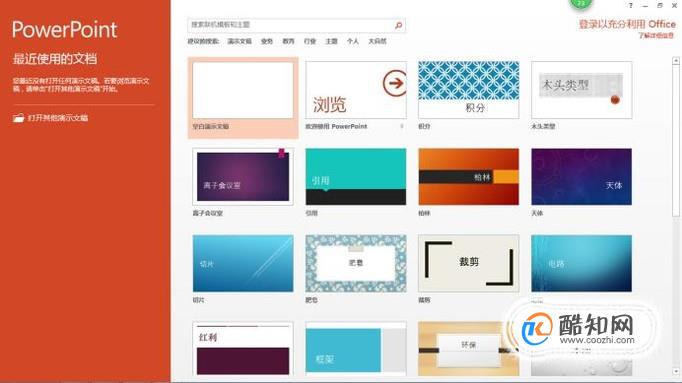682x383 pixels.
Task: Click the Help question mark icon
Action: 631,6
